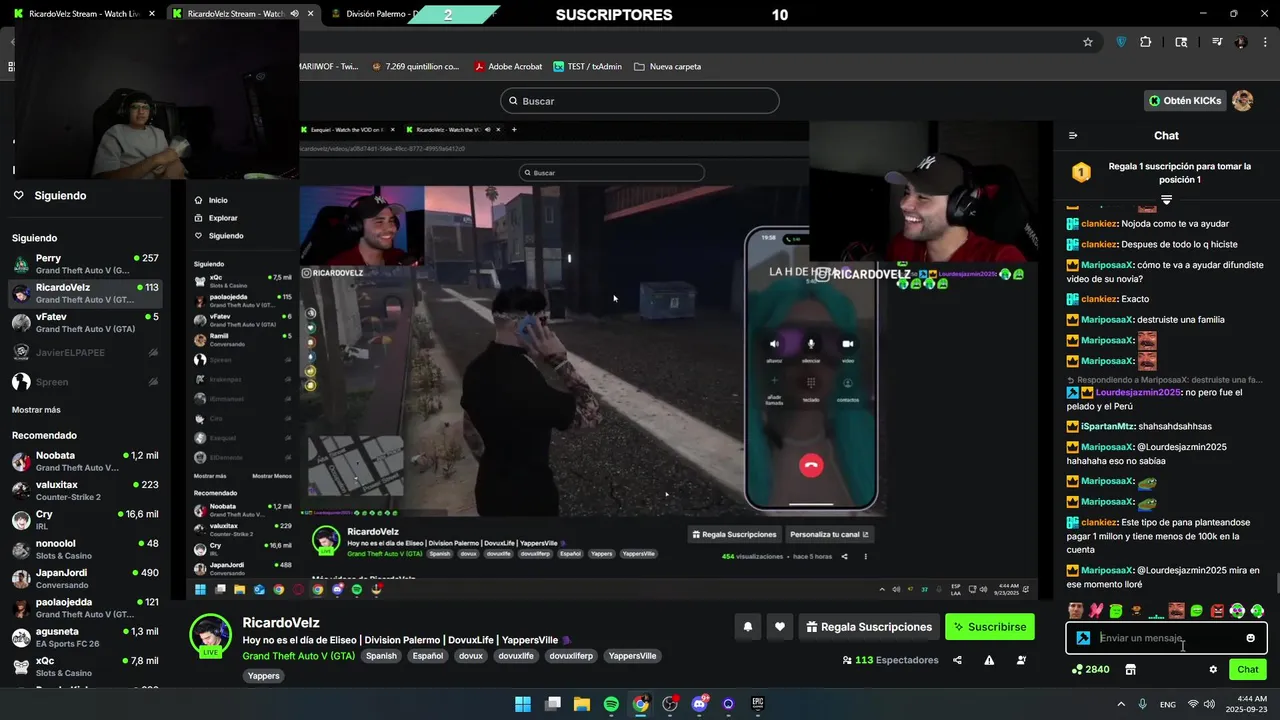The width and height of the screenshot is (1280, 720).
Task: Focus the Buscar search field
Action: 640,101
